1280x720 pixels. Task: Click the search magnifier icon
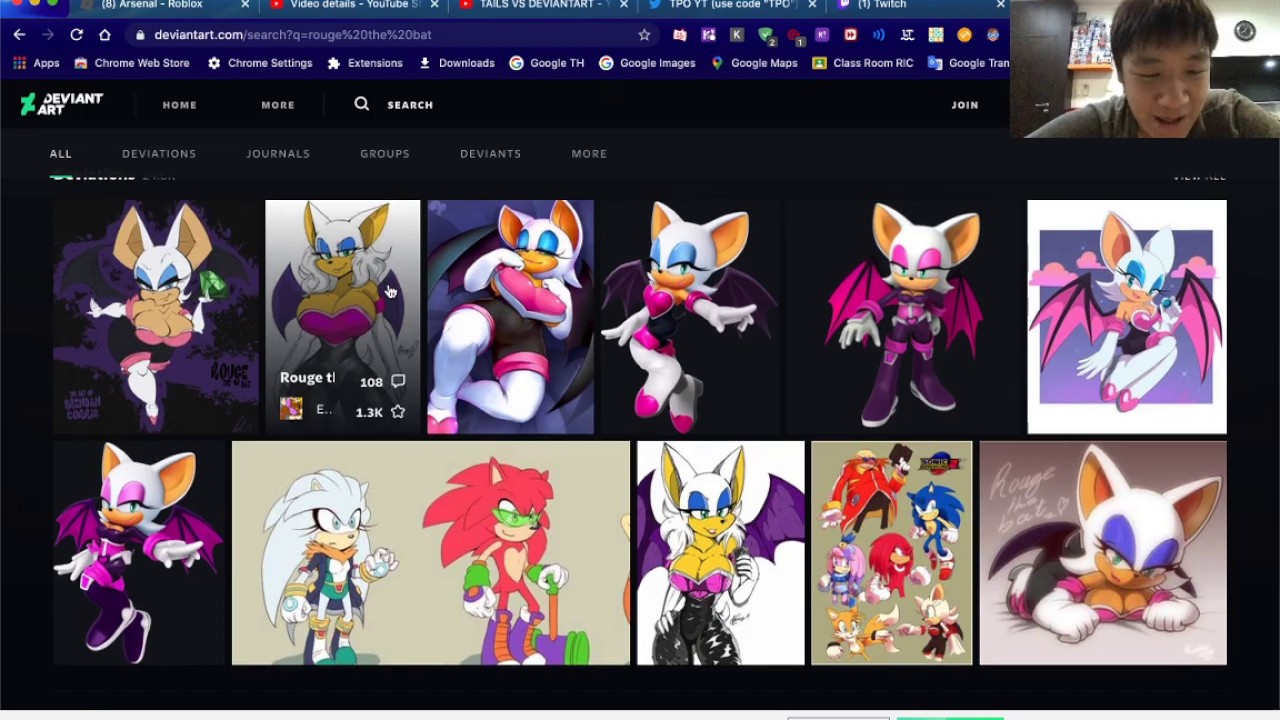[x=361, y=104]
